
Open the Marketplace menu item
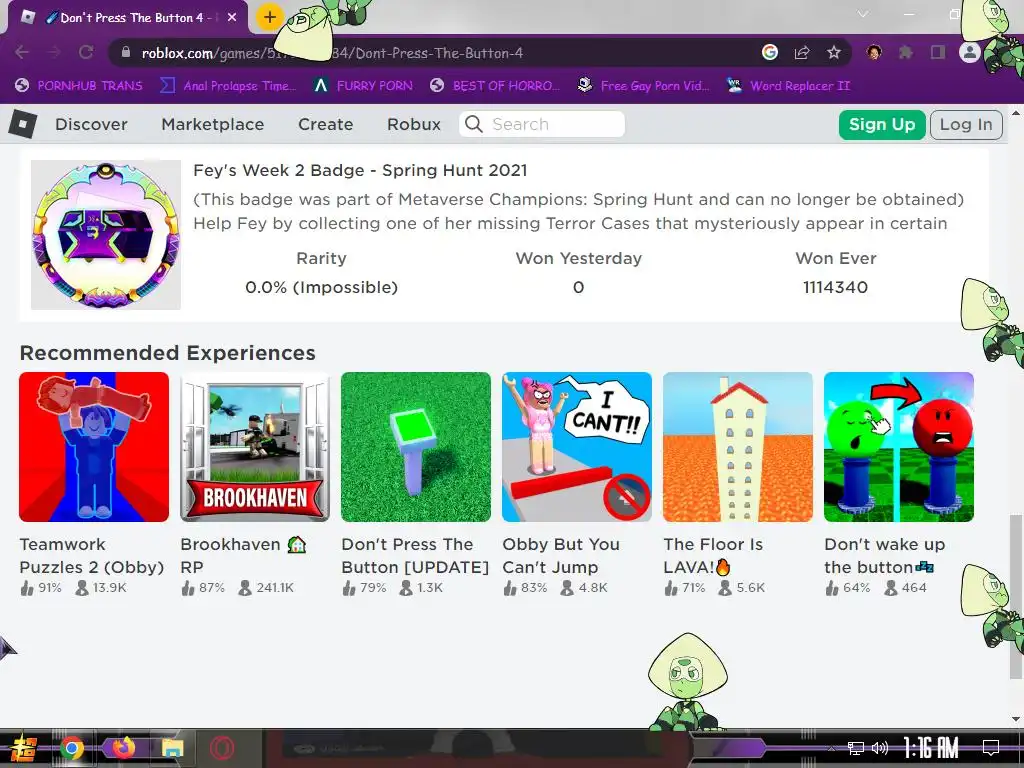pos(213,124)
